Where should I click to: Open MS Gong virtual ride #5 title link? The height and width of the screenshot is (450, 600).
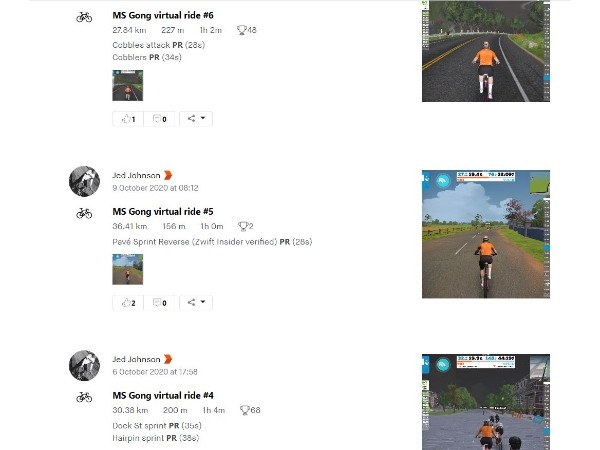[163, 212]
